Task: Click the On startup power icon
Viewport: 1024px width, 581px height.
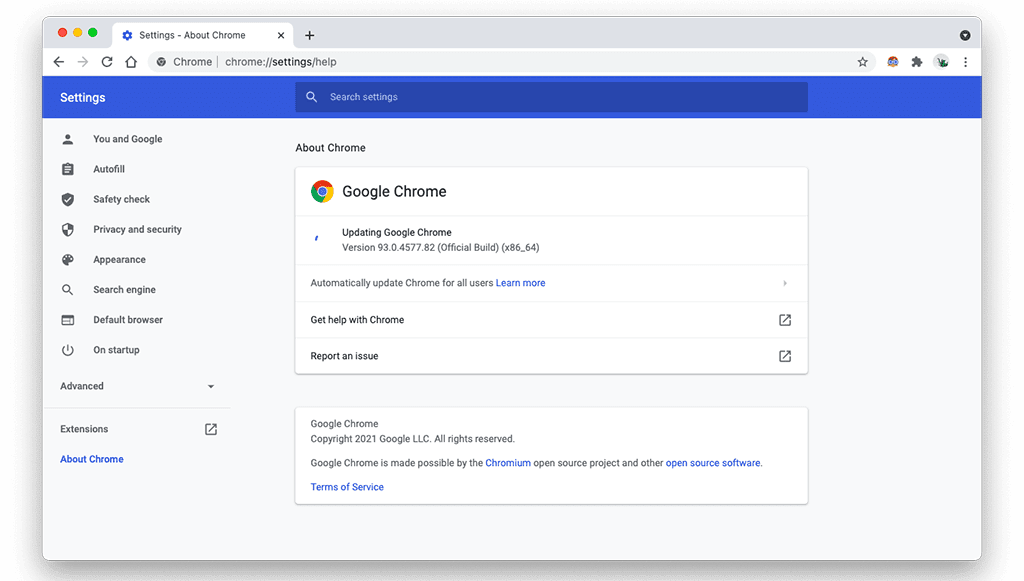Action: tap(68, 350)
